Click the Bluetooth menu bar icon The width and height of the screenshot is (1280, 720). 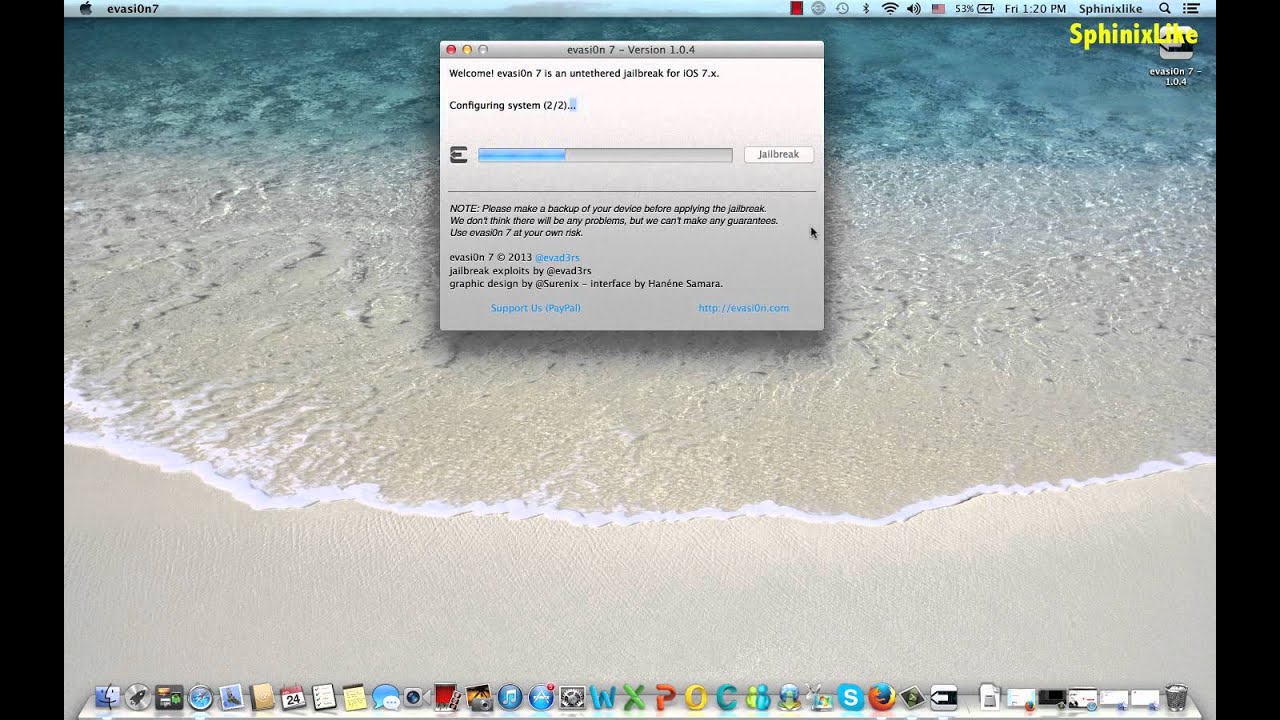point(866,8)
